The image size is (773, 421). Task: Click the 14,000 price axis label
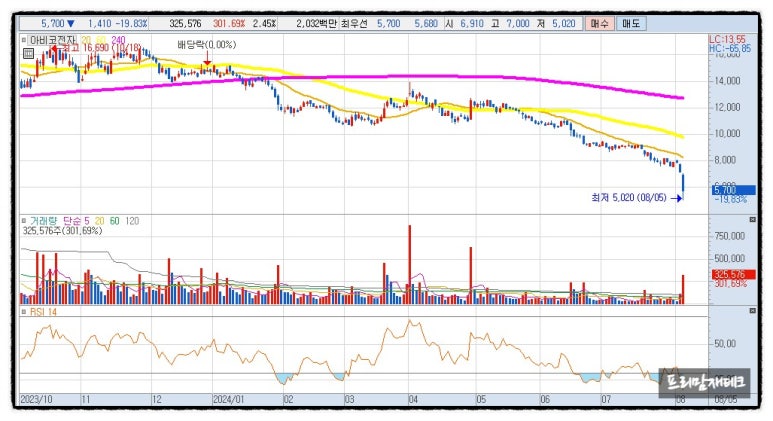tap(727, 80)
